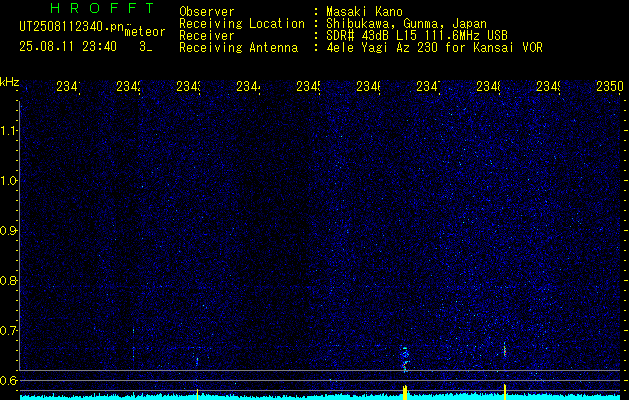Screen dimensions: 629x400
Task: Select the receiver text SDR# 43dB L15 111.6MHz USB
Action: tap(417, 36)
